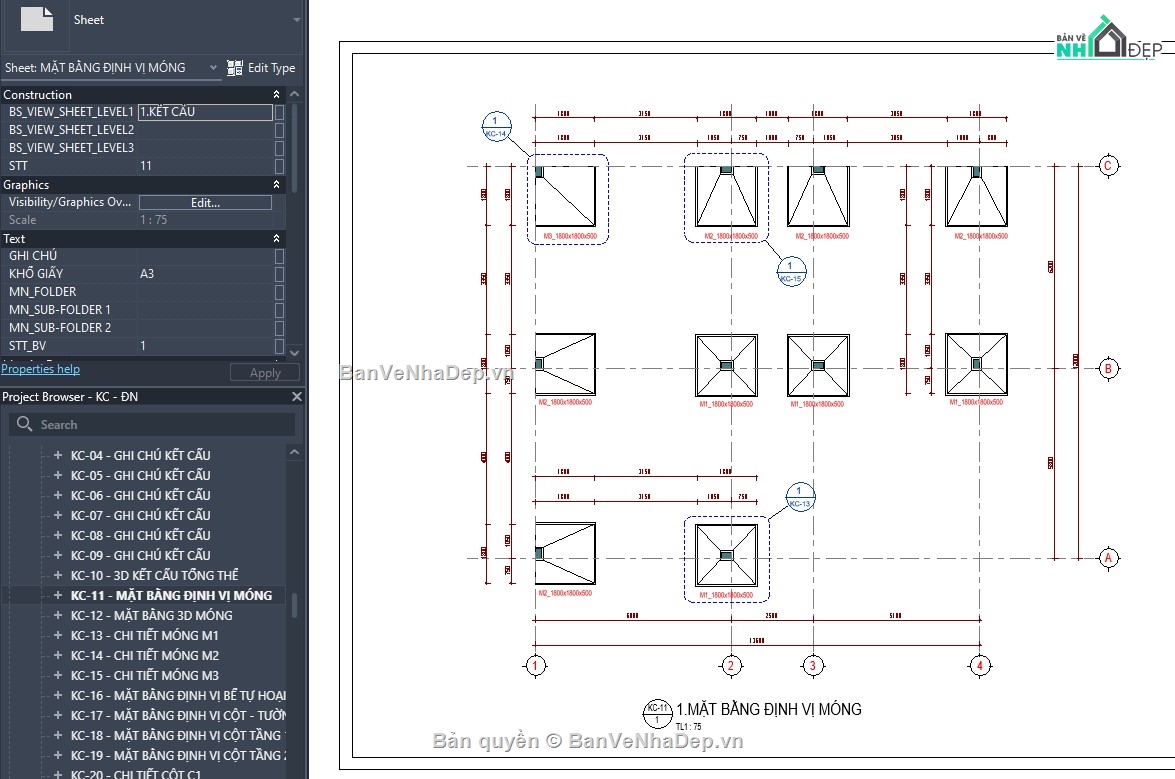Click grid bubble B on the drawing
Viewport: 1175px width, 779px height.
[x=1108, y=369]
